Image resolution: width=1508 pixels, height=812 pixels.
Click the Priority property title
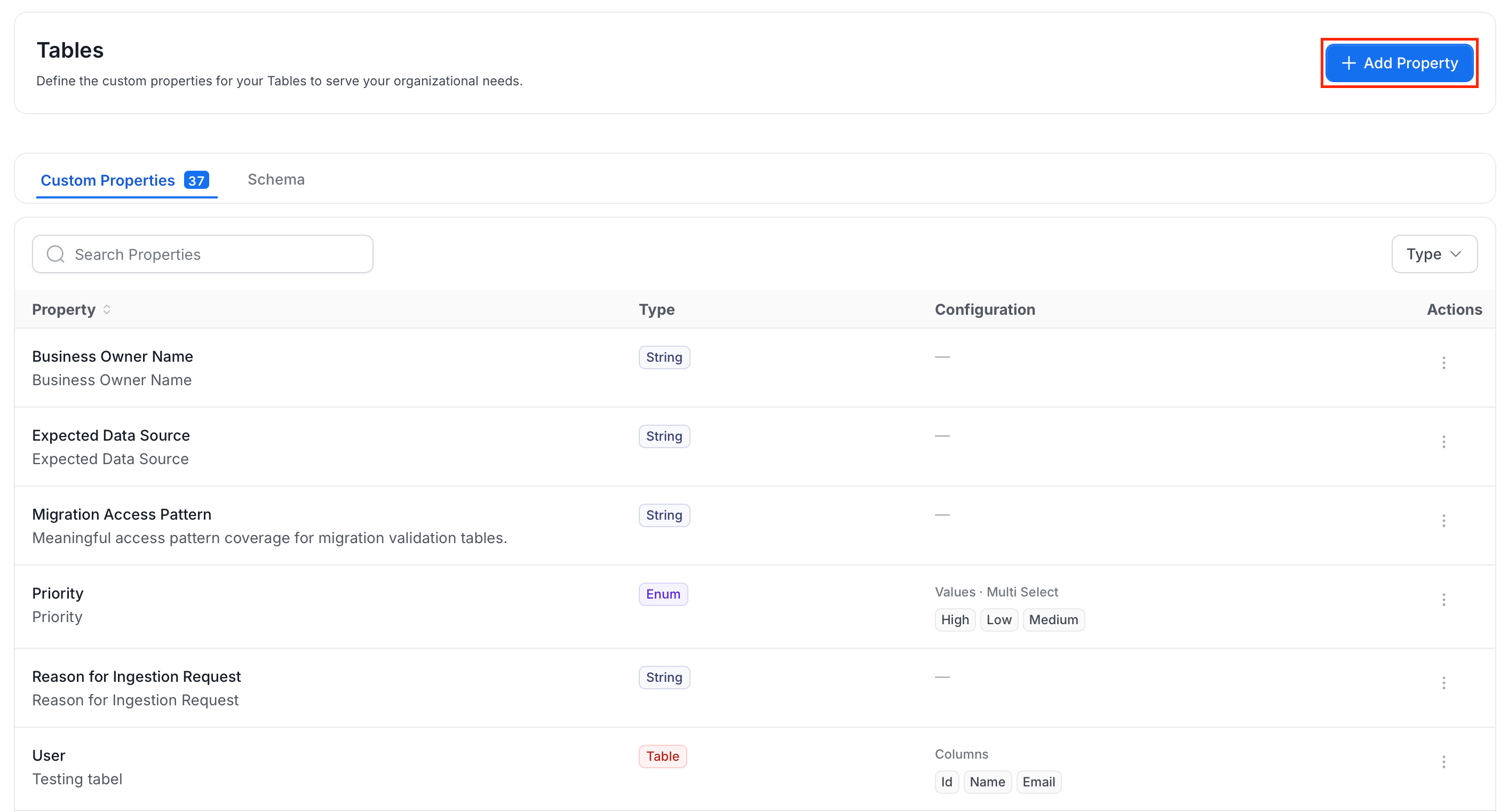click(x=58, y=594)
